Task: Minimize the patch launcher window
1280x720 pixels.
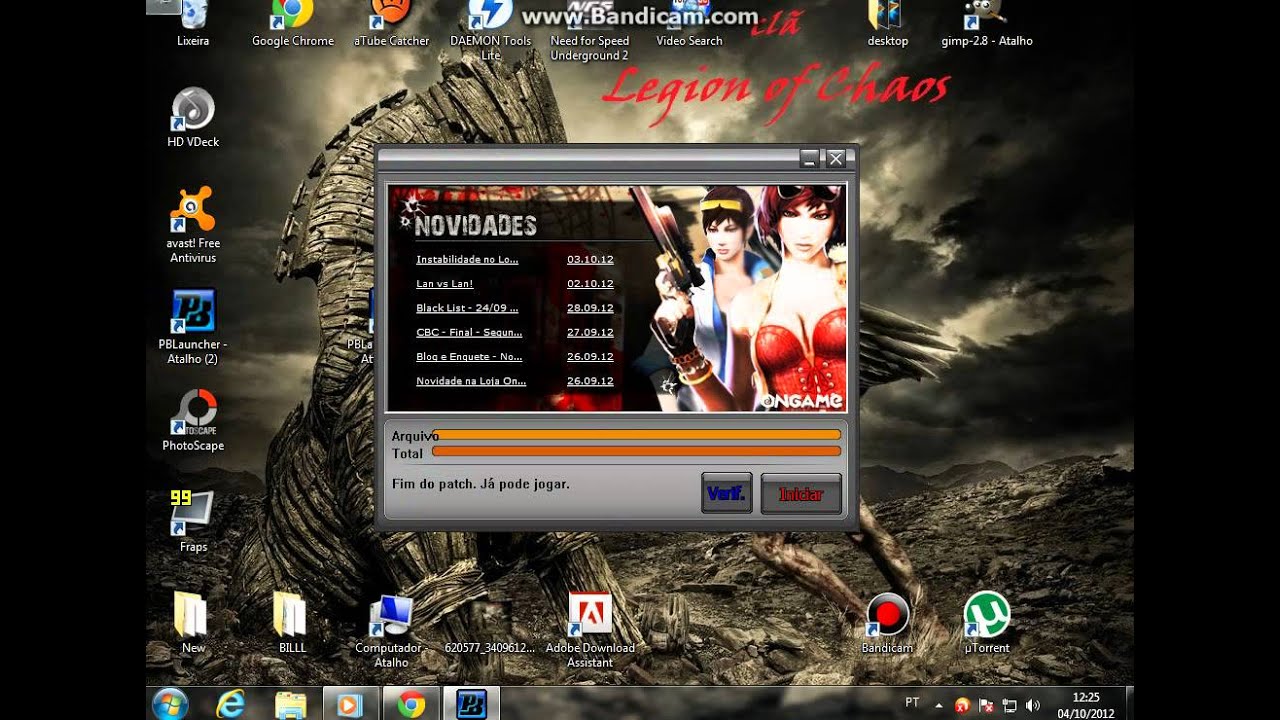Action: pyautogui.click(x=810, y=158)
